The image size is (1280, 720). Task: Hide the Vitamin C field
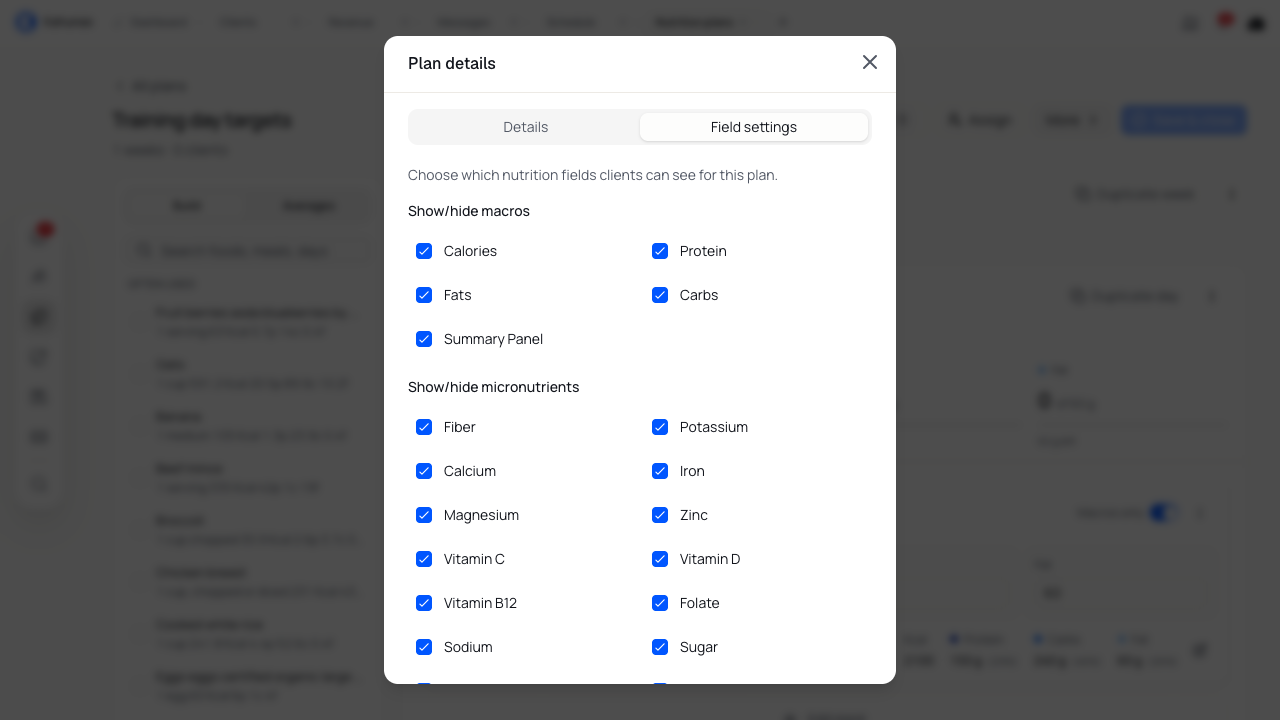pyautogui.click(x=424, y=559)
